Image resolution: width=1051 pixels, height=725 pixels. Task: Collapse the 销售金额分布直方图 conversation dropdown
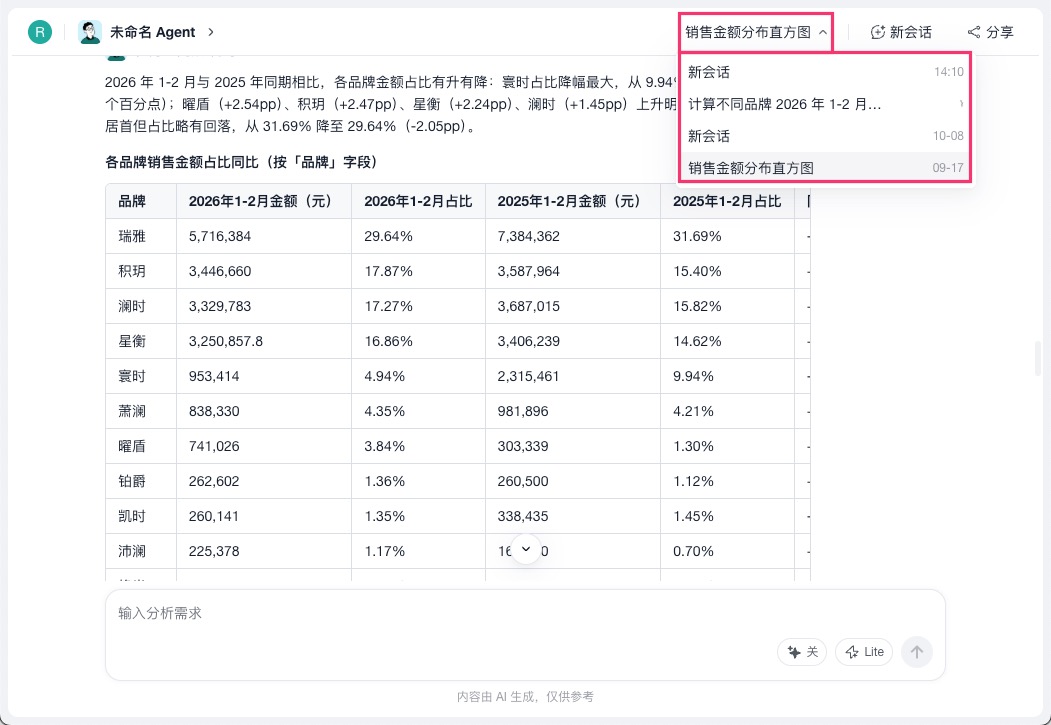coord(756,32)
